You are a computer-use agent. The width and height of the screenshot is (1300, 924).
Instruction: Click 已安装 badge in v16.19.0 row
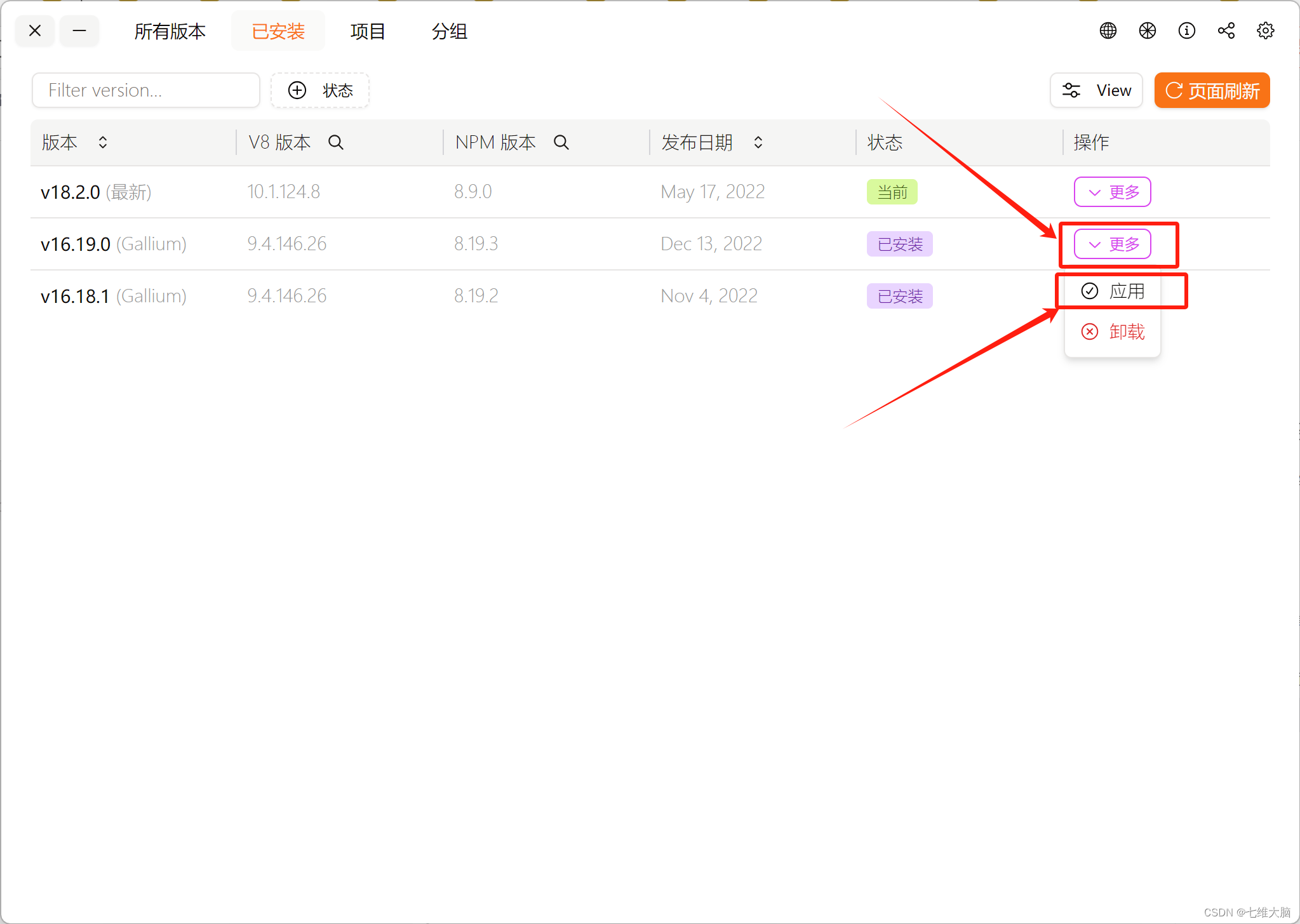tap(899, 244)
